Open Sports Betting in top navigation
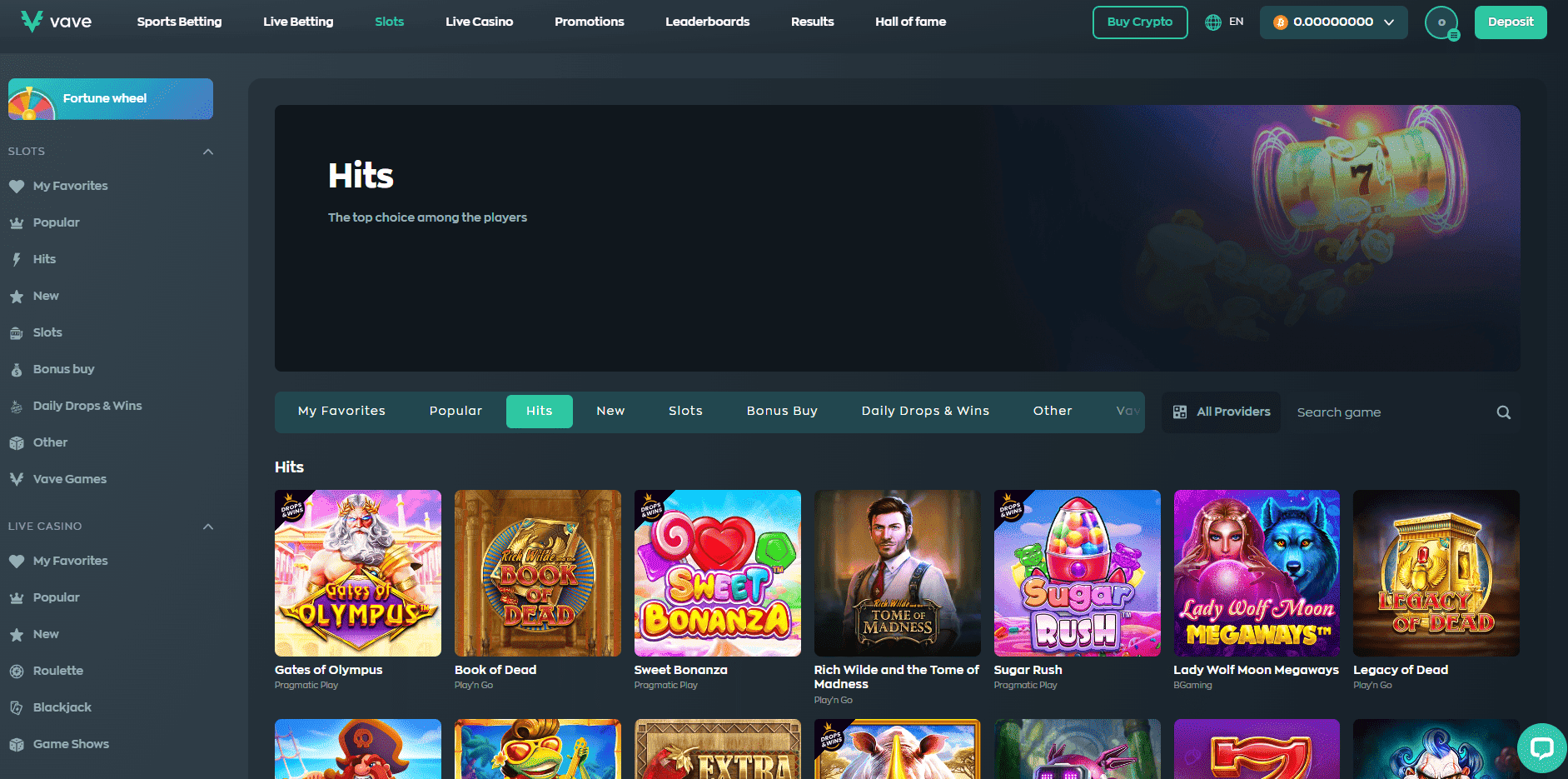This screenshot has width=1568, height=779. 179,22
